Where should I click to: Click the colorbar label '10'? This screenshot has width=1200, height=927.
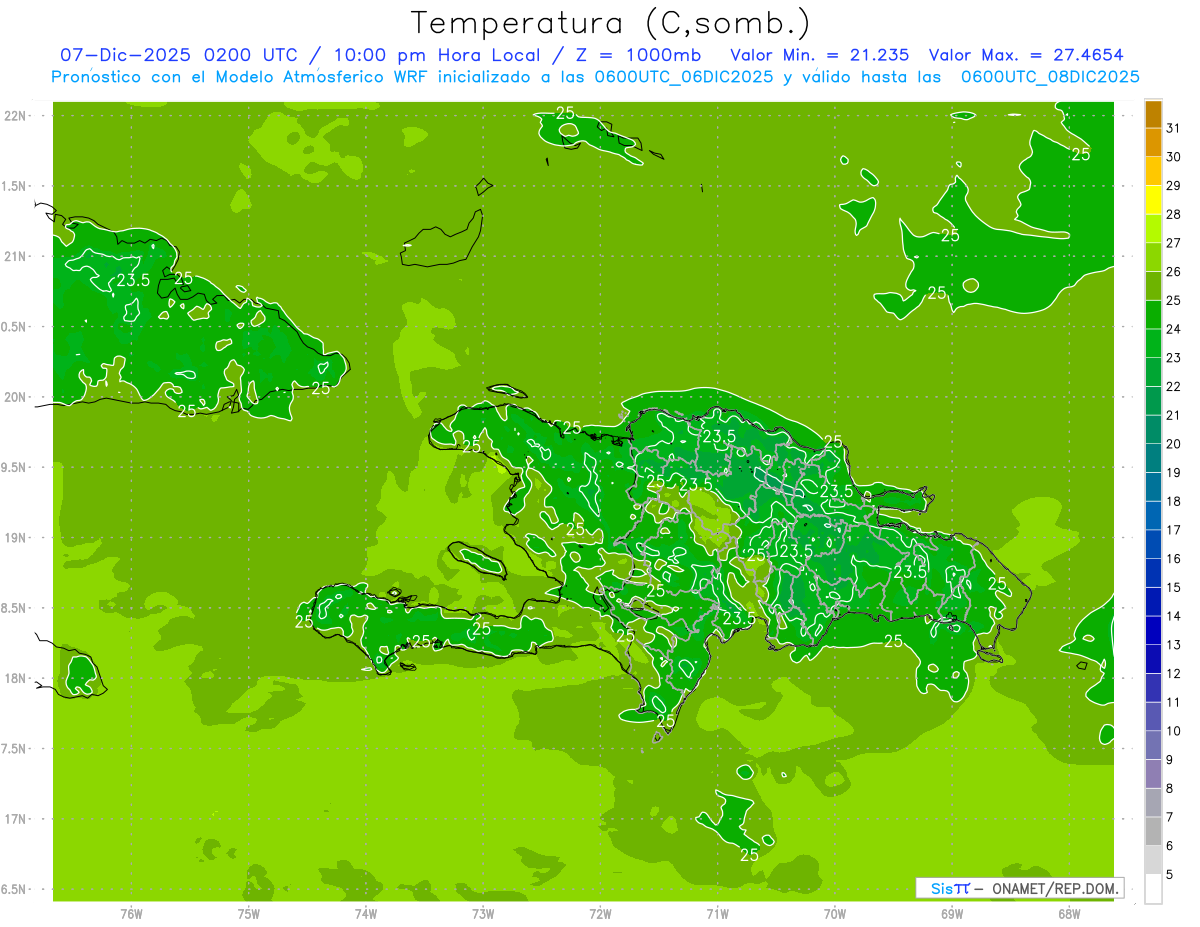(1174, 731)
